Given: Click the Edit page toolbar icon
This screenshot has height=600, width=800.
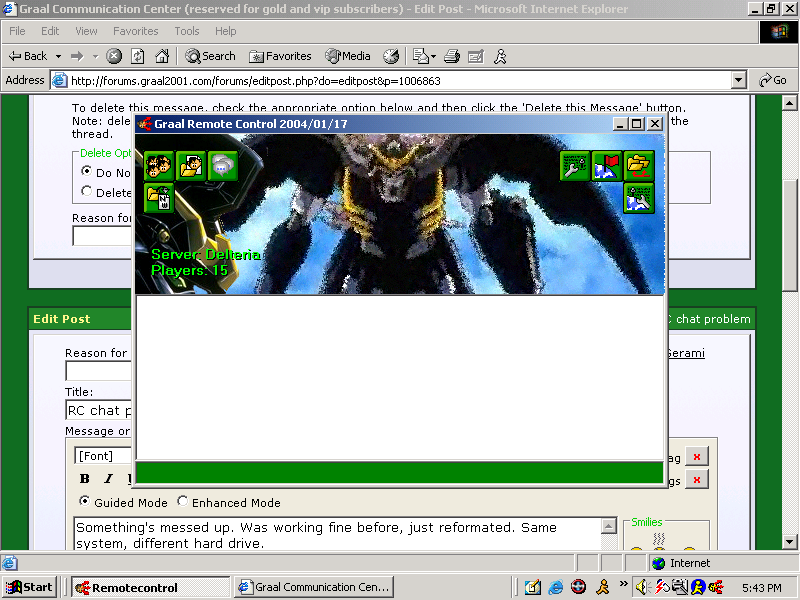Looking at the screenshot, I should point(476,56).
